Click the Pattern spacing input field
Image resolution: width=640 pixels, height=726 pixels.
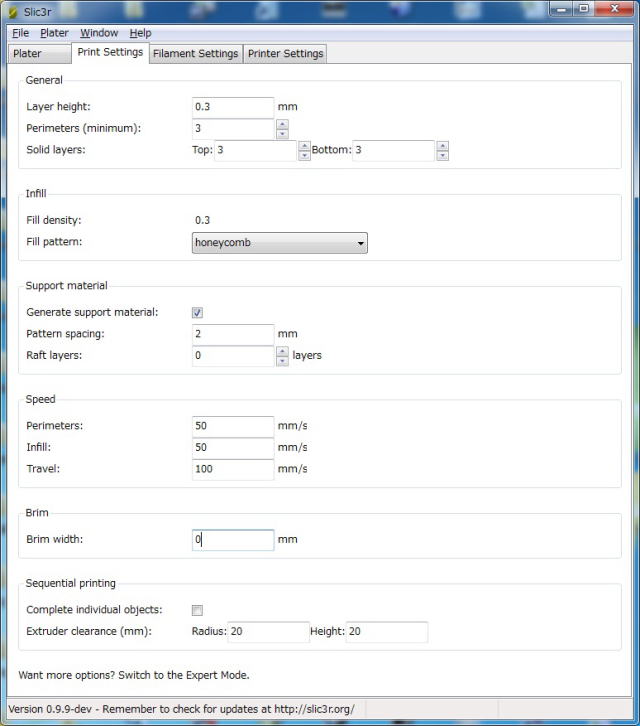tap(233, 334)
